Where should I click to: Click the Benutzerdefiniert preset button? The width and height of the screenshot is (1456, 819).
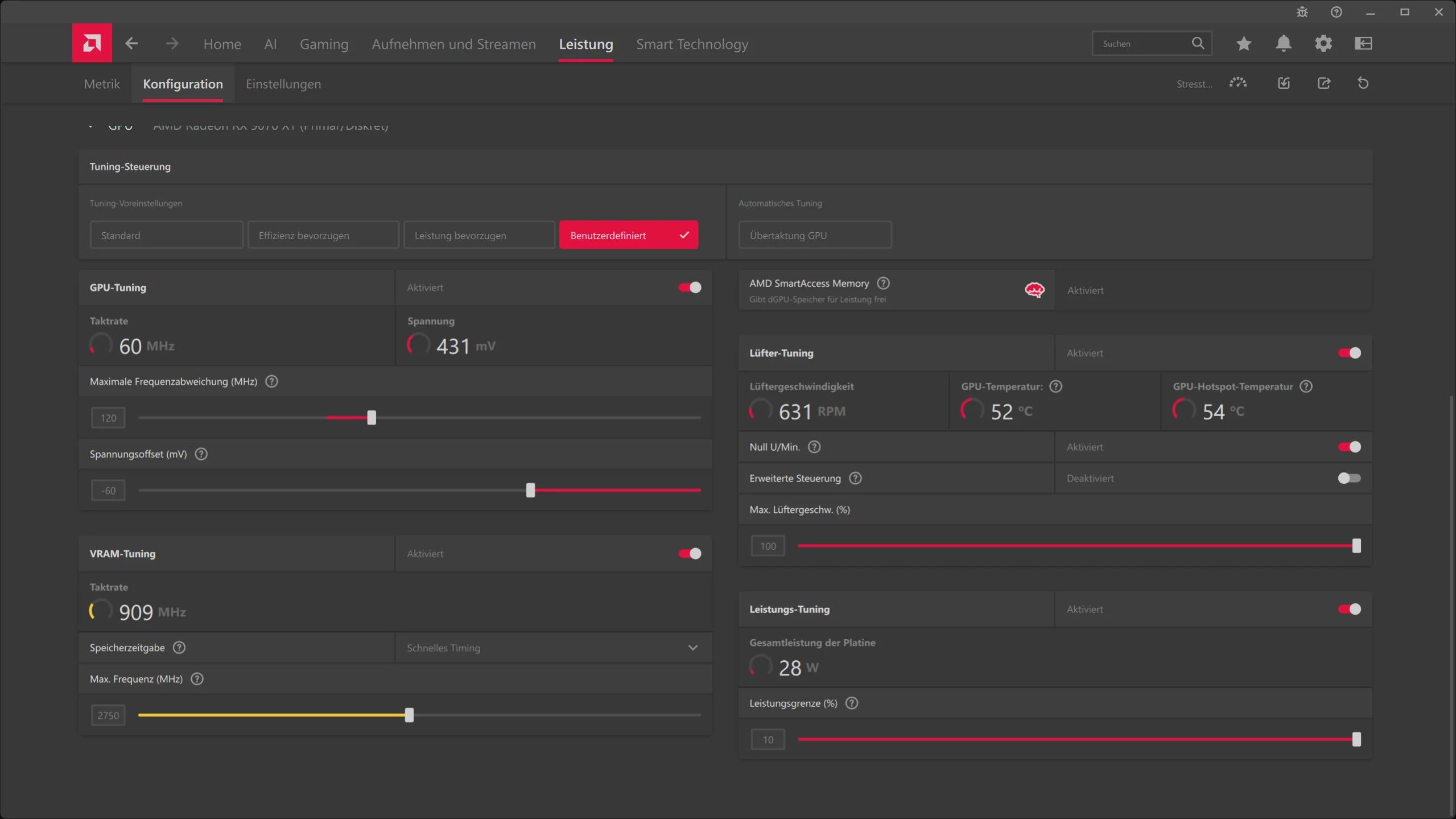628,235
